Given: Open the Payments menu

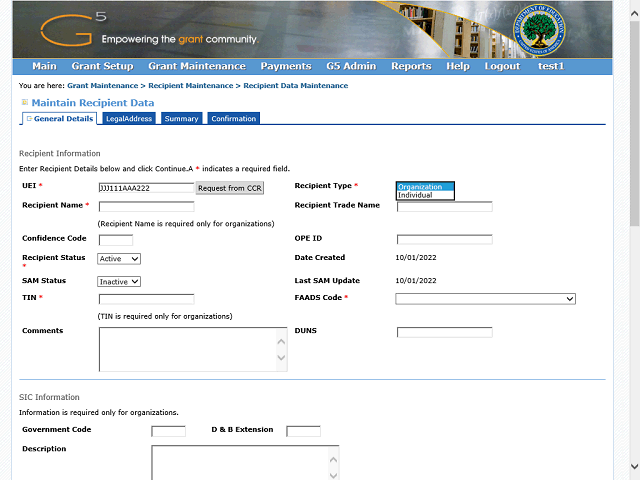Looking at the screenshot, I should (286, 66).
